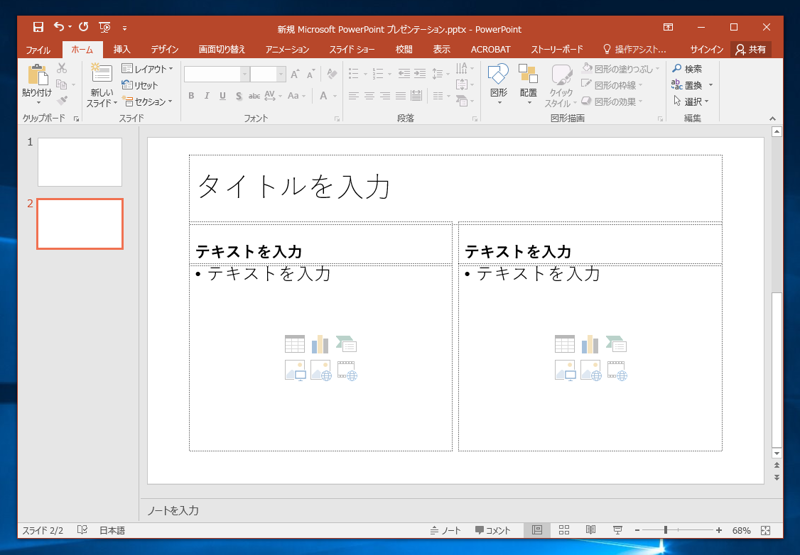
Task: Toggle italic formatting (I)
Action: pyautogui.click(x=207, y=96)
